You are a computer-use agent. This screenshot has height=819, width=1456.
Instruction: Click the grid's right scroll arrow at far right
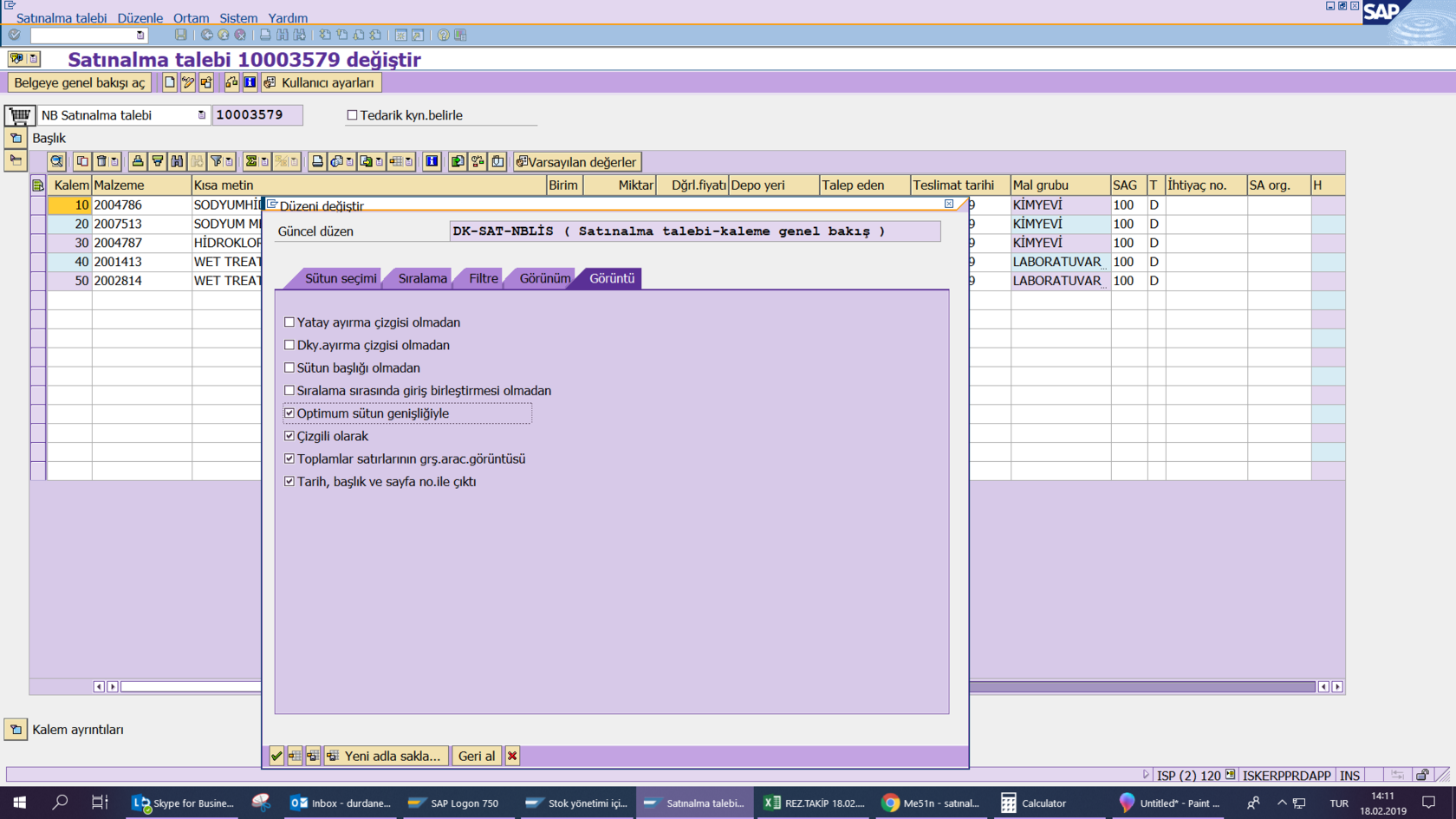point(1337,686)
